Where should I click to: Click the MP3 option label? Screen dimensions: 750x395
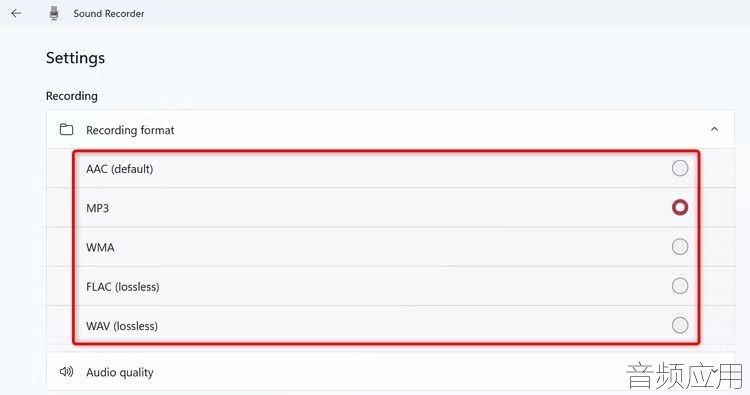click(98, 208)
